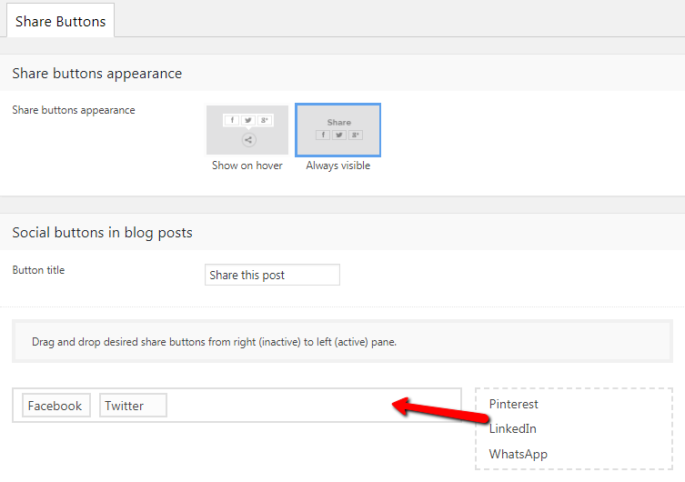This screenshot has height=482, width=685.
Task: Click the Google Plus icon in the hover preview
Action: coord(263,120)
